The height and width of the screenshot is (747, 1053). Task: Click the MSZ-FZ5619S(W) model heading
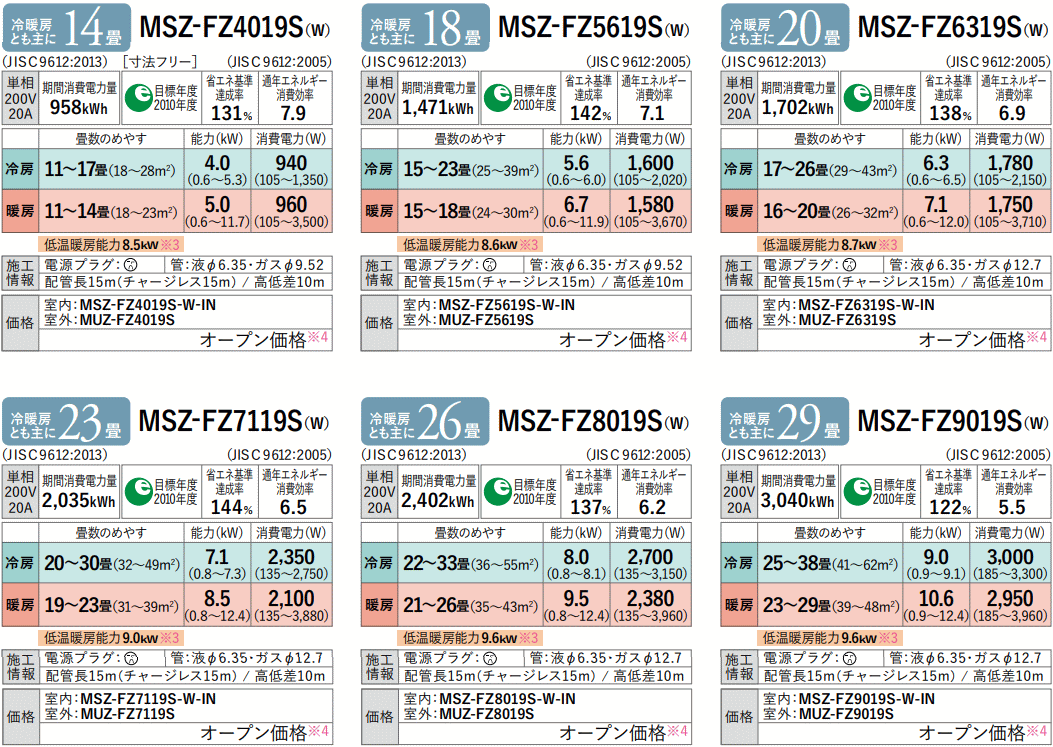[x=594, y=28]
